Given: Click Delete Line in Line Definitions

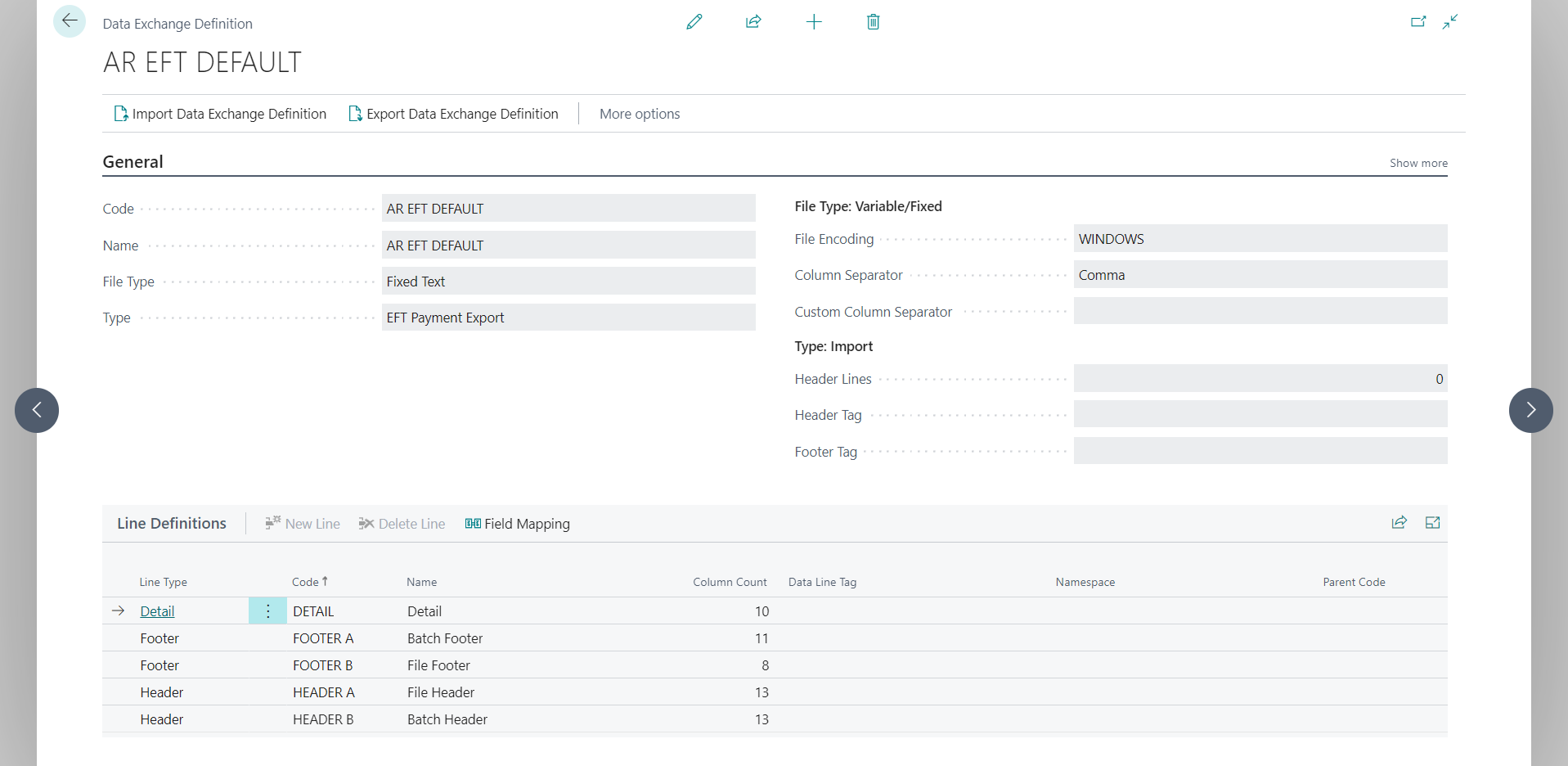Looking at the screenshot, I should [402, 524].
